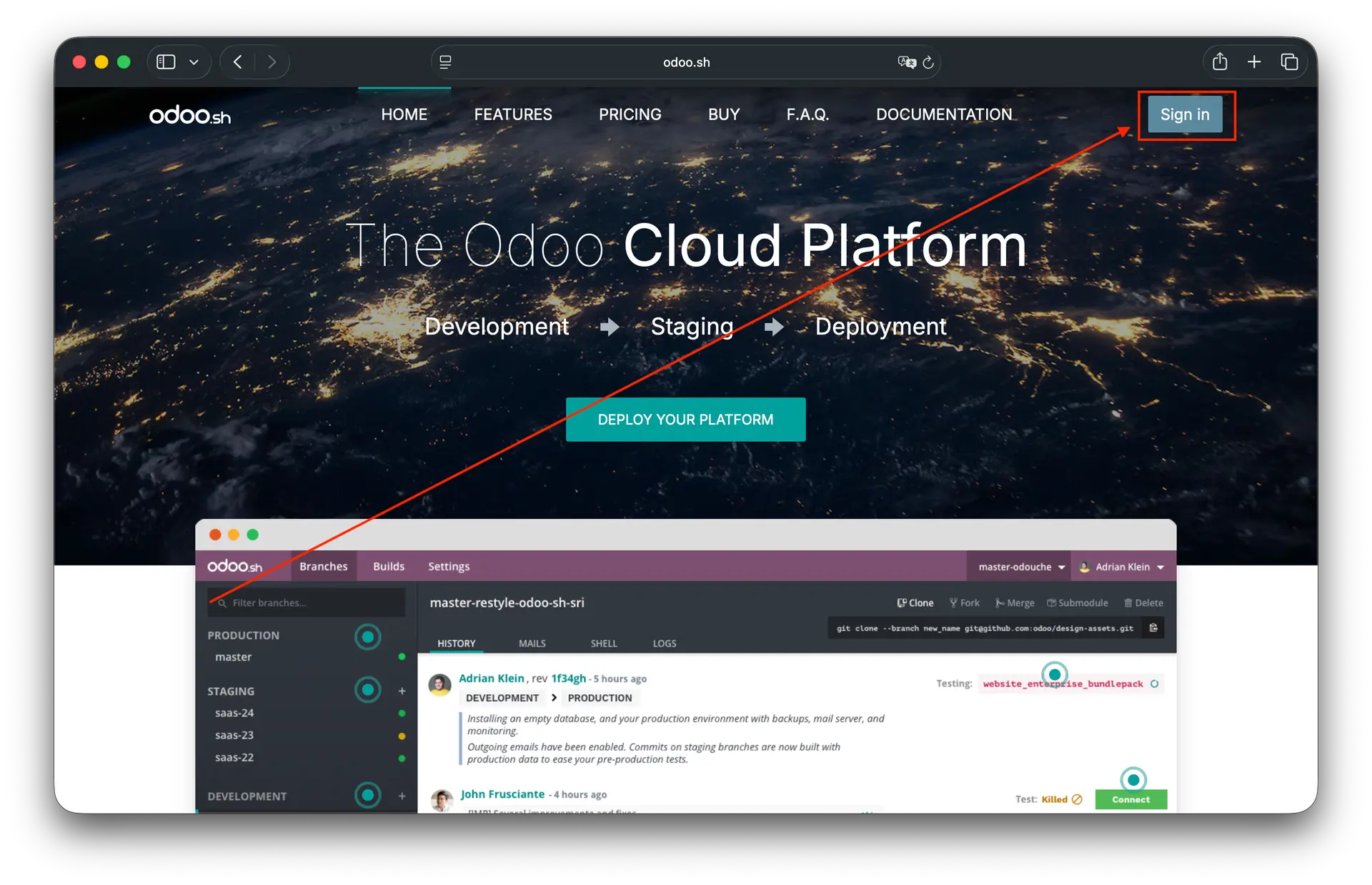Click the teal hotspot above website_enterprise_bundlepack

pyautogui.click(x=1055, y=674)
